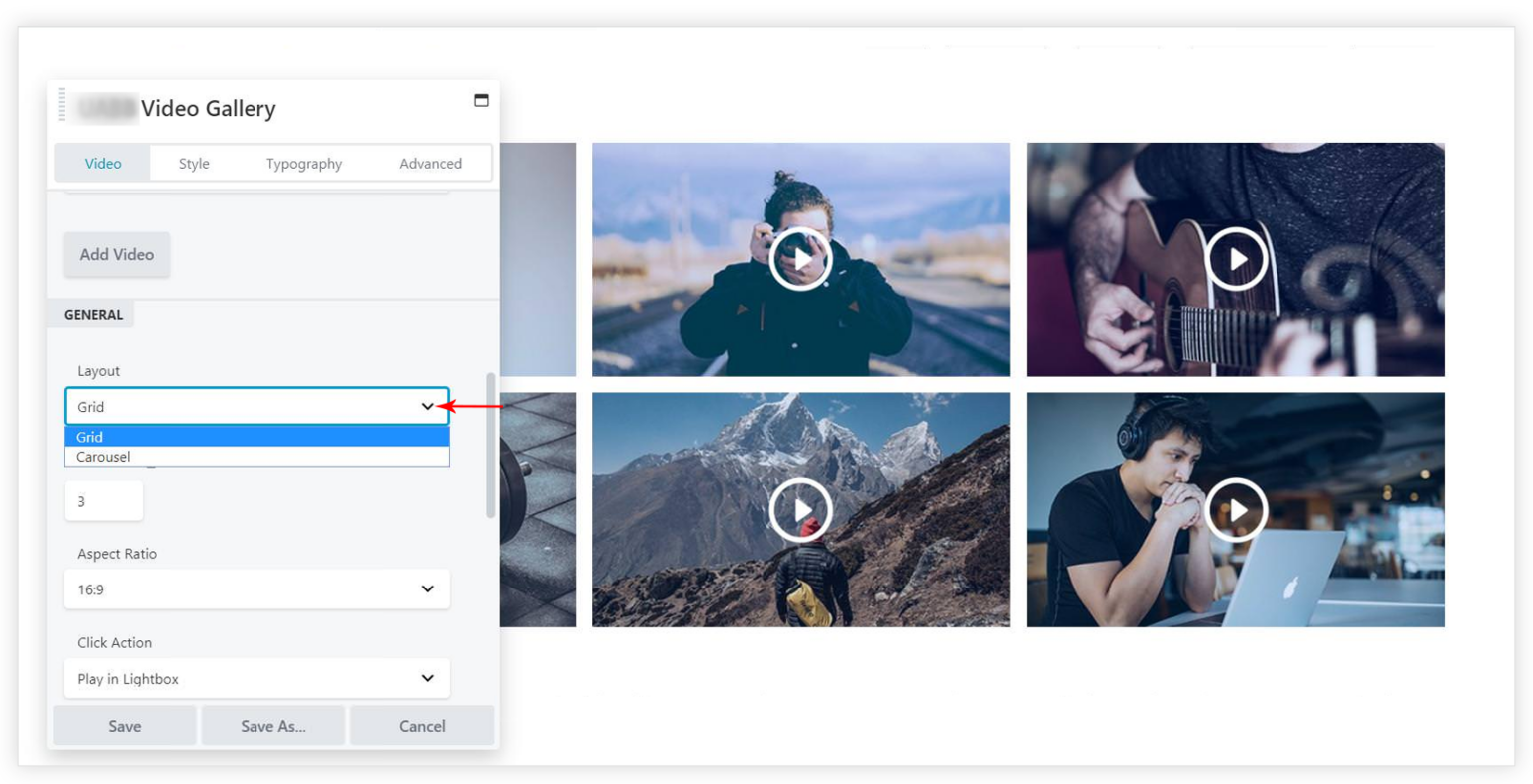Click the columns number input showing 3
This screenshot has width=1533, height=784.
tap(103, 500)
